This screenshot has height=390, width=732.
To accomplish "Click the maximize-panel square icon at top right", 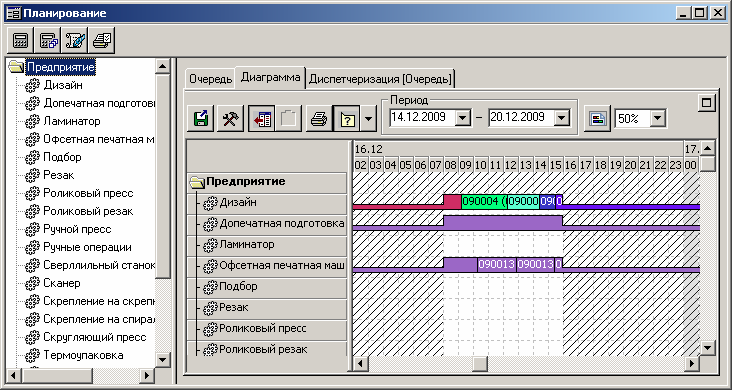I will pyautogui.click(x=707, y=103).
